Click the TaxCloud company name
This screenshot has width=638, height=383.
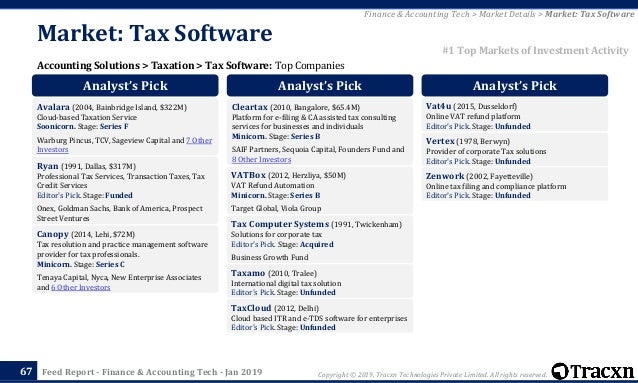[251, 308]
